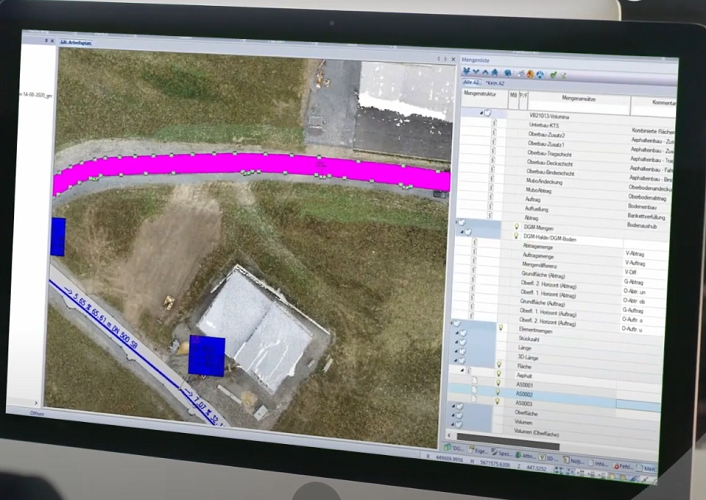
Task: Click the last light green icon in toolbar
Action: (563, 75)
